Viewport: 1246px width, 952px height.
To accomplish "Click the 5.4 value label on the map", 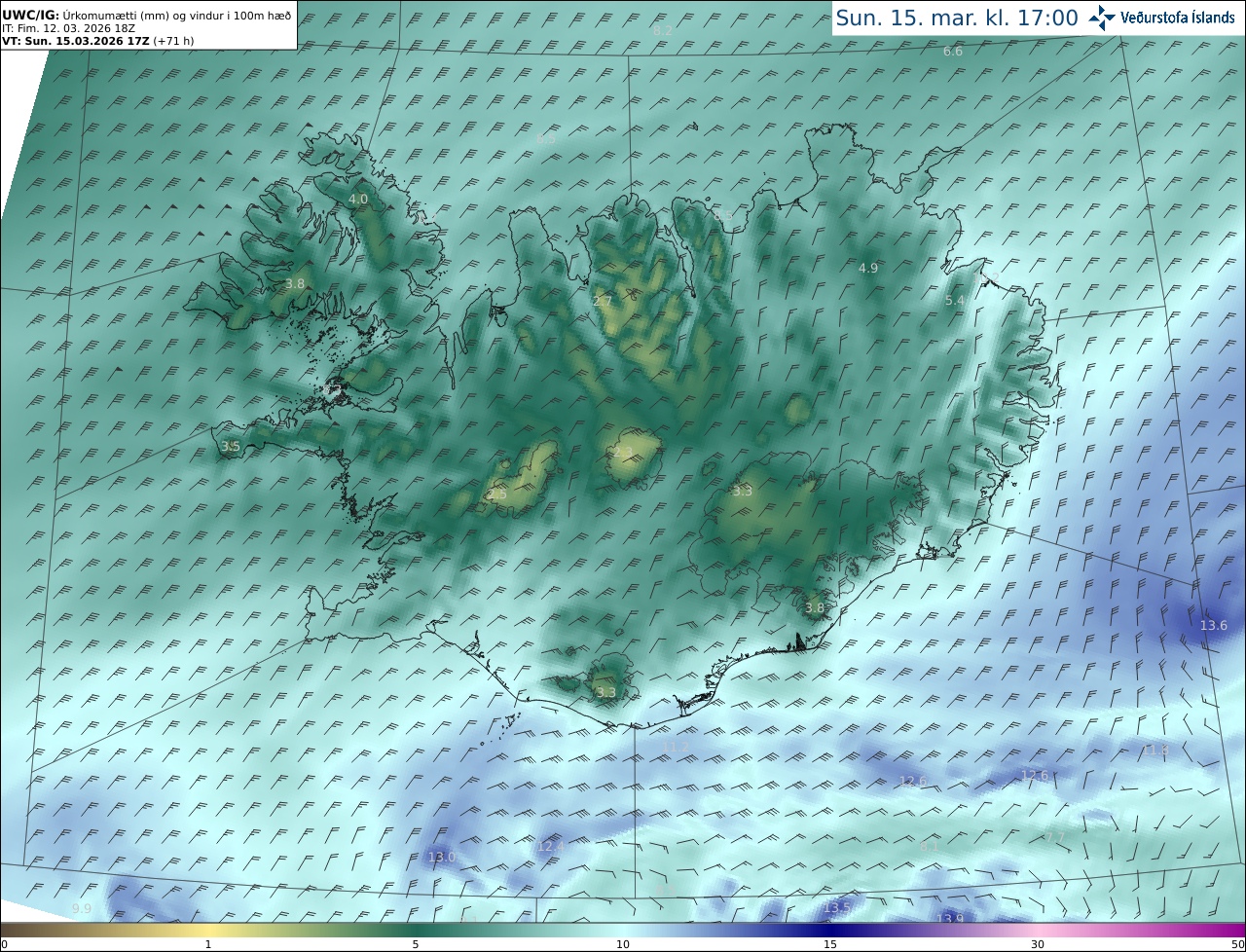I will (x=955, y=301).
